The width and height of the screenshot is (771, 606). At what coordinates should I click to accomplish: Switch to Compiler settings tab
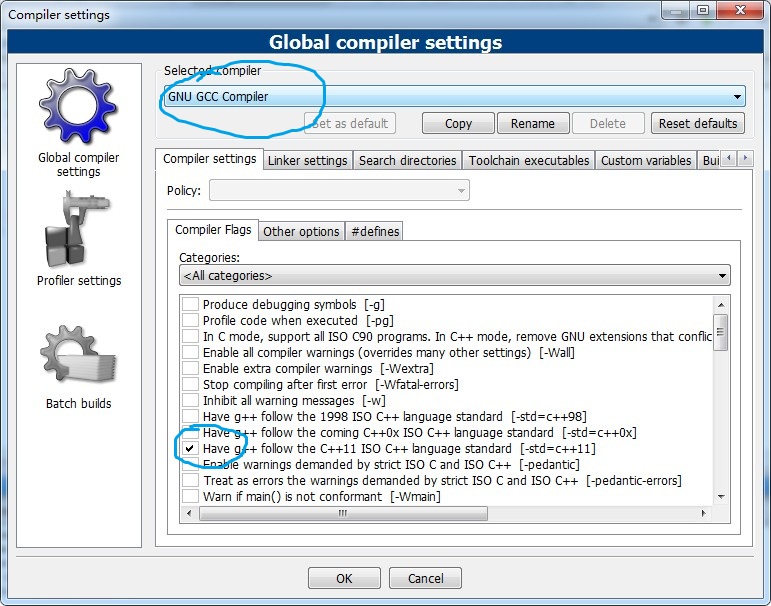point(209,159)
